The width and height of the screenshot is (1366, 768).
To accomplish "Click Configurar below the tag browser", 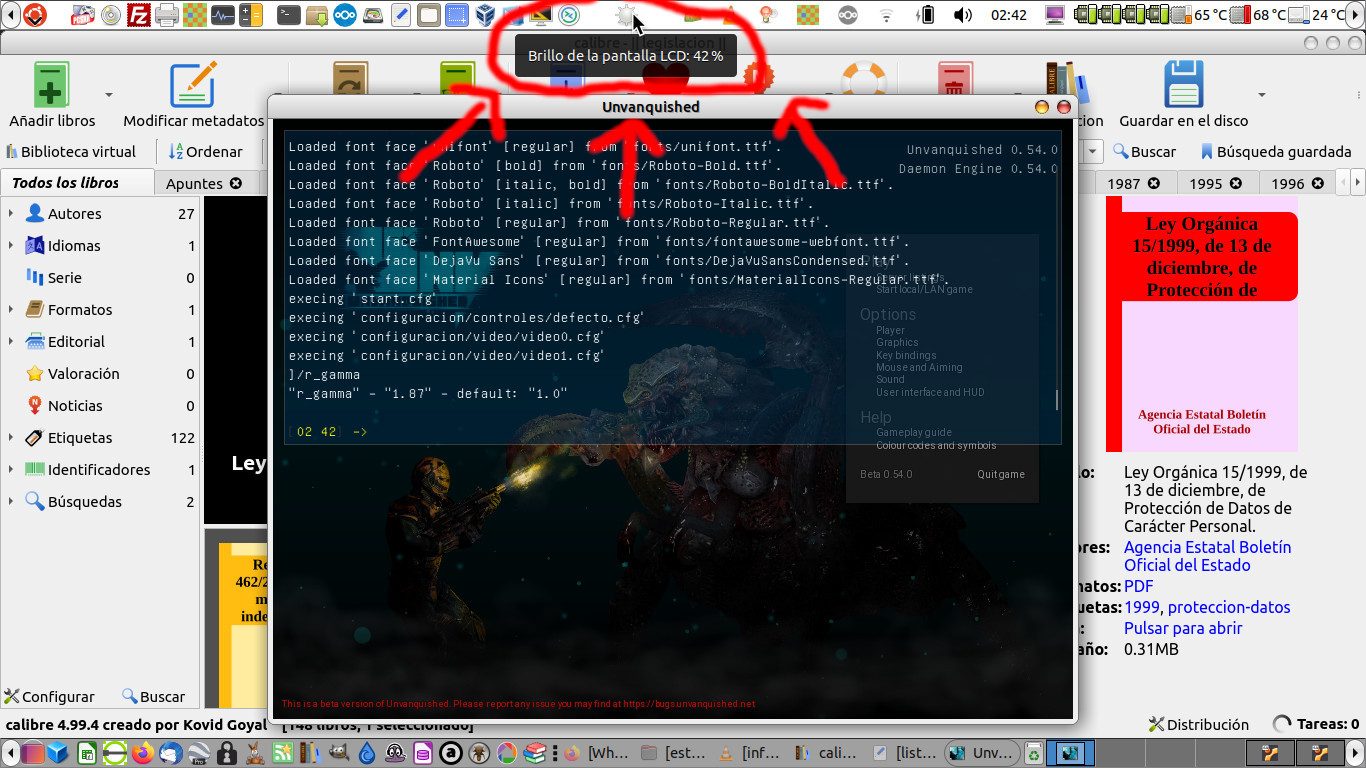I will 49,697.
